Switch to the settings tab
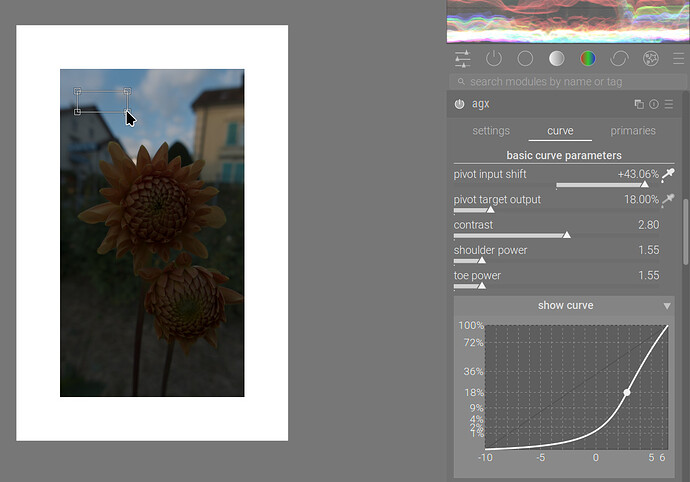 pos(491,131)
